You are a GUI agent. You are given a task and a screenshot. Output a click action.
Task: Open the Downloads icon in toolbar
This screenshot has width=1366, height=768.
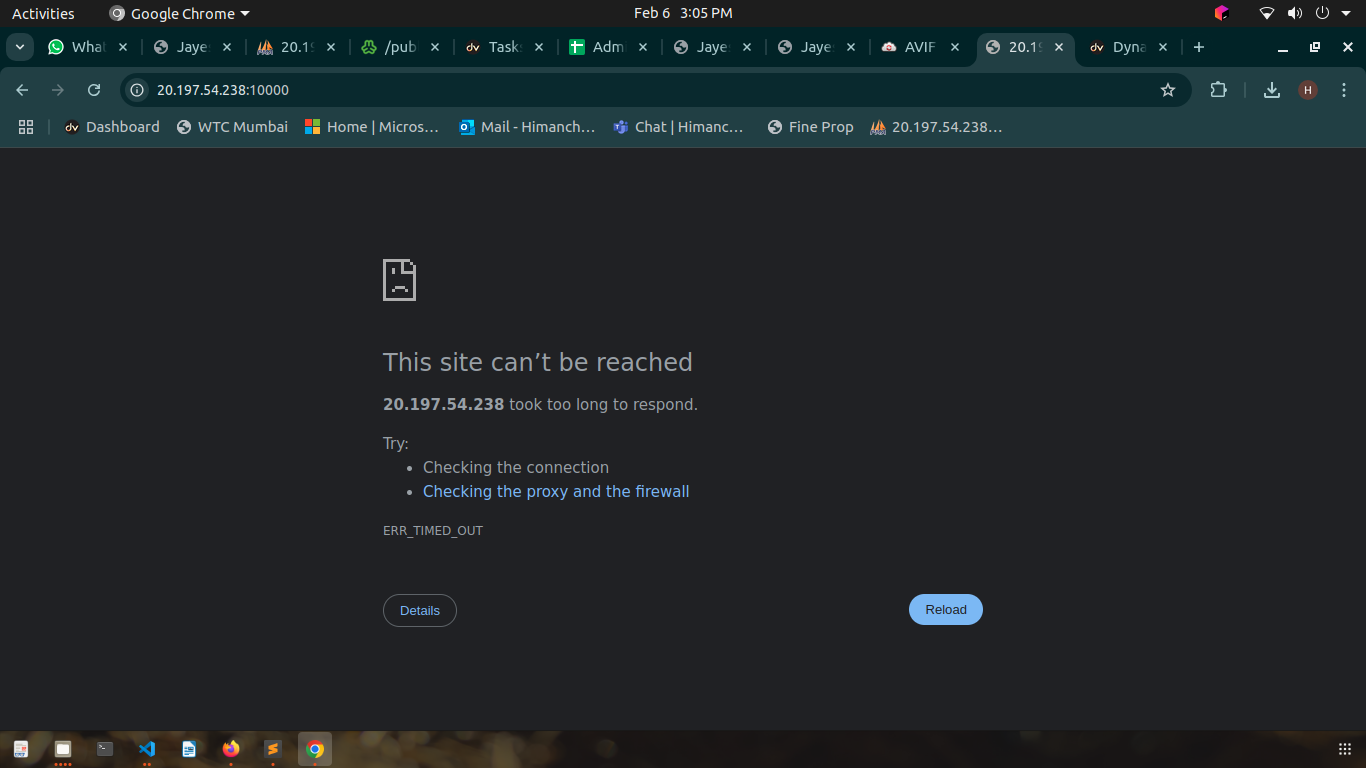pos(1271,90)
